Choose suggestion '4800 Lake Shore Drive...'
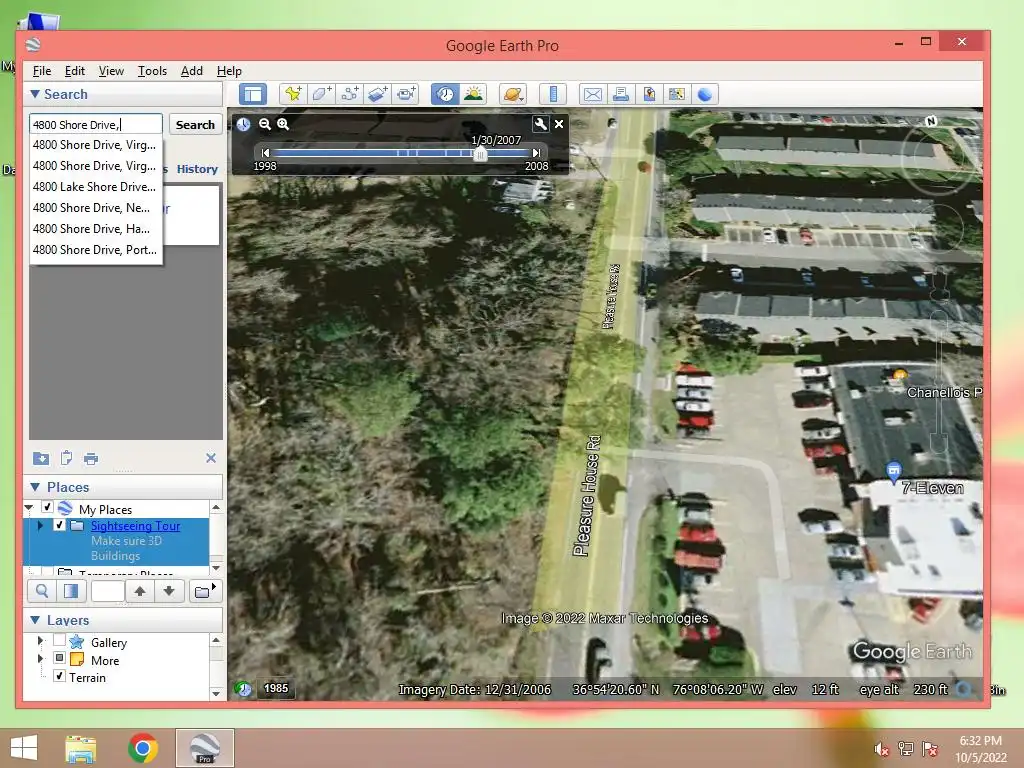This screenshot has height=768, width=1024. pos(96,187)
